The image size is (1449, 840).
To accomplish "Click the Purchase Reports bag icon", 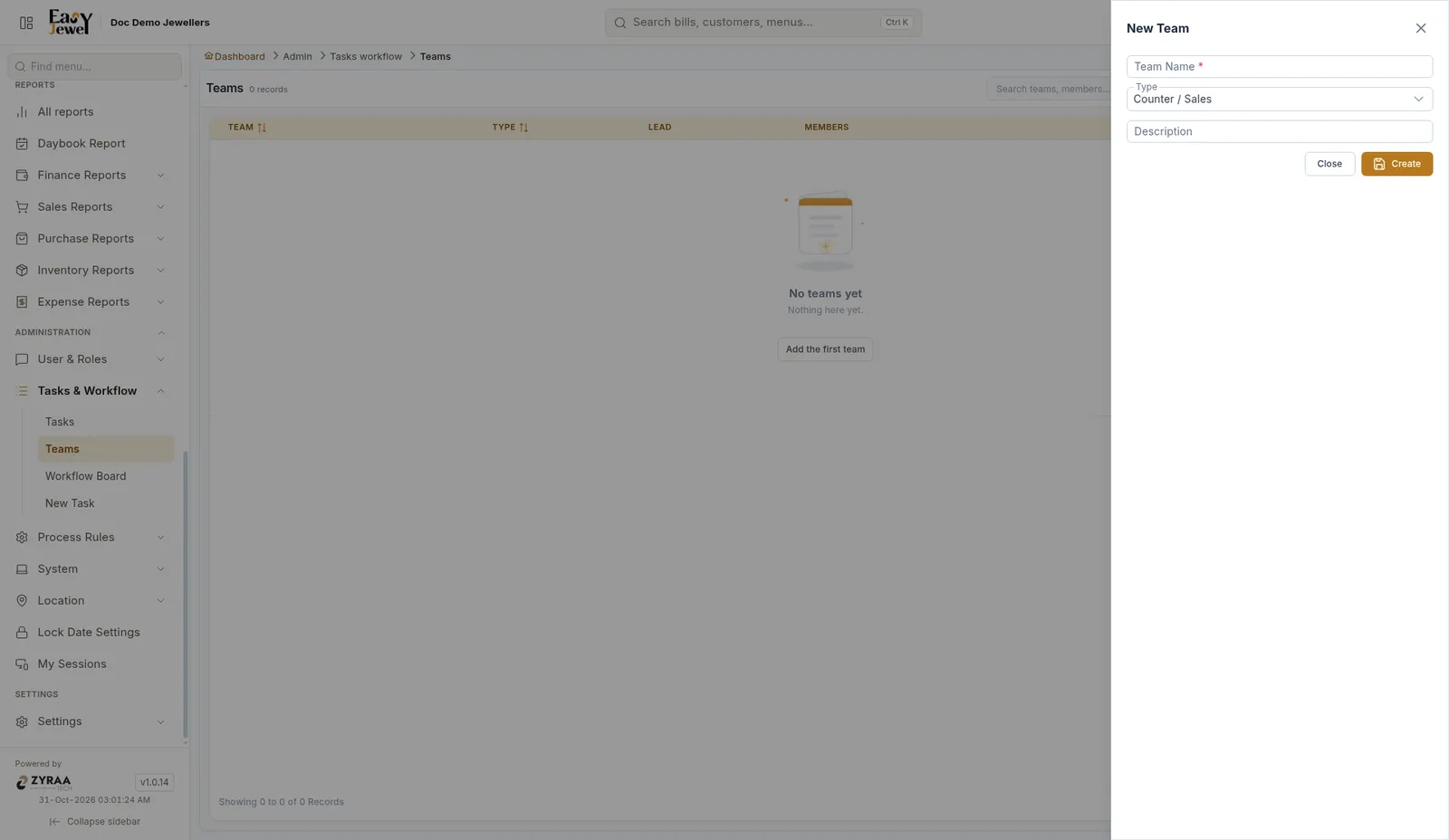I will point(22,239).
